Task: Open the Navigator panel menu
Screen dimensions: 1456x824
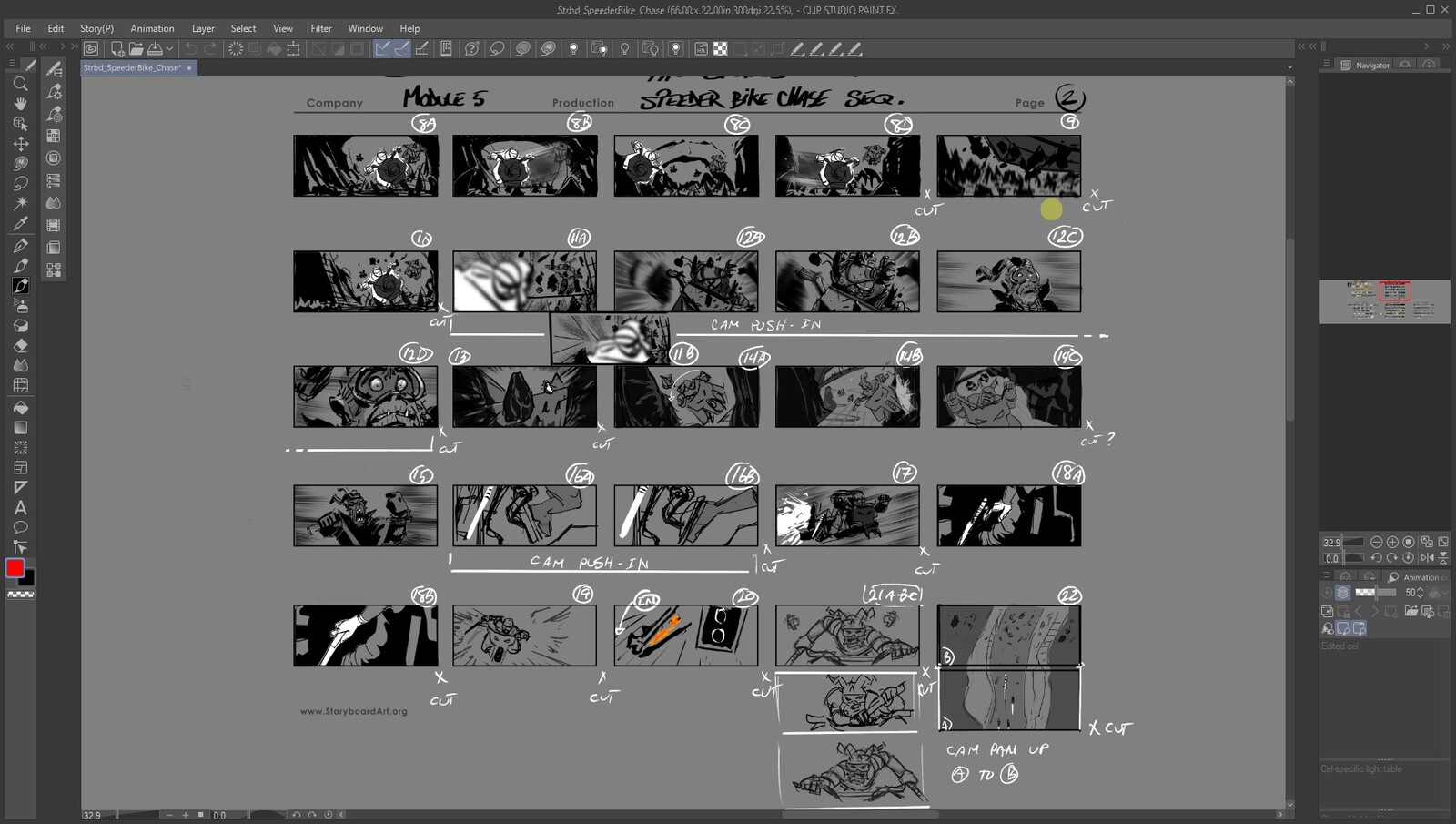Action: pos(1327,65)
